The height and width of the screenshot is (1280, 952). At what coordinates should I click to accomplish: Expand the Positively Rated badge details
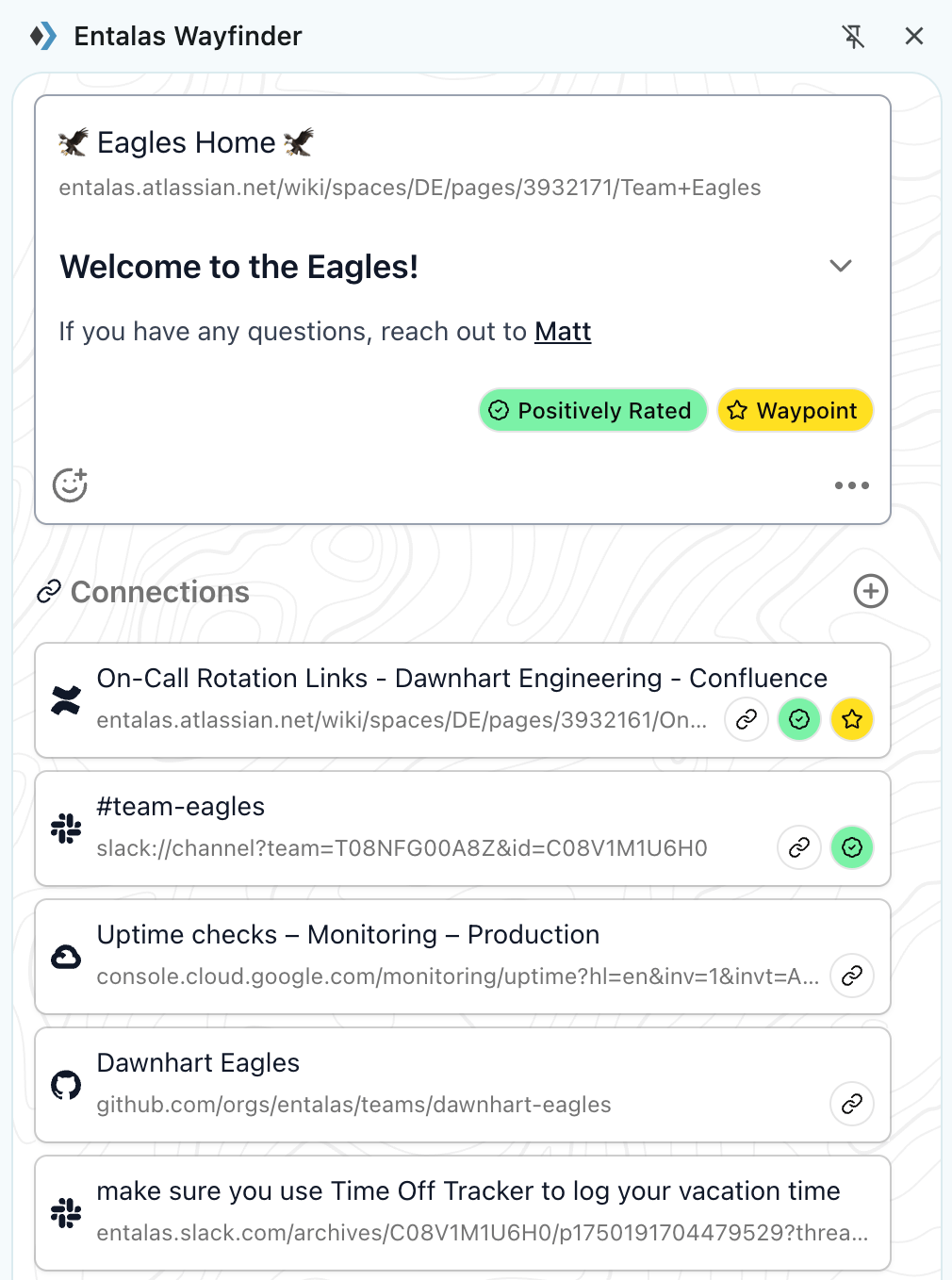click(592, 410)
